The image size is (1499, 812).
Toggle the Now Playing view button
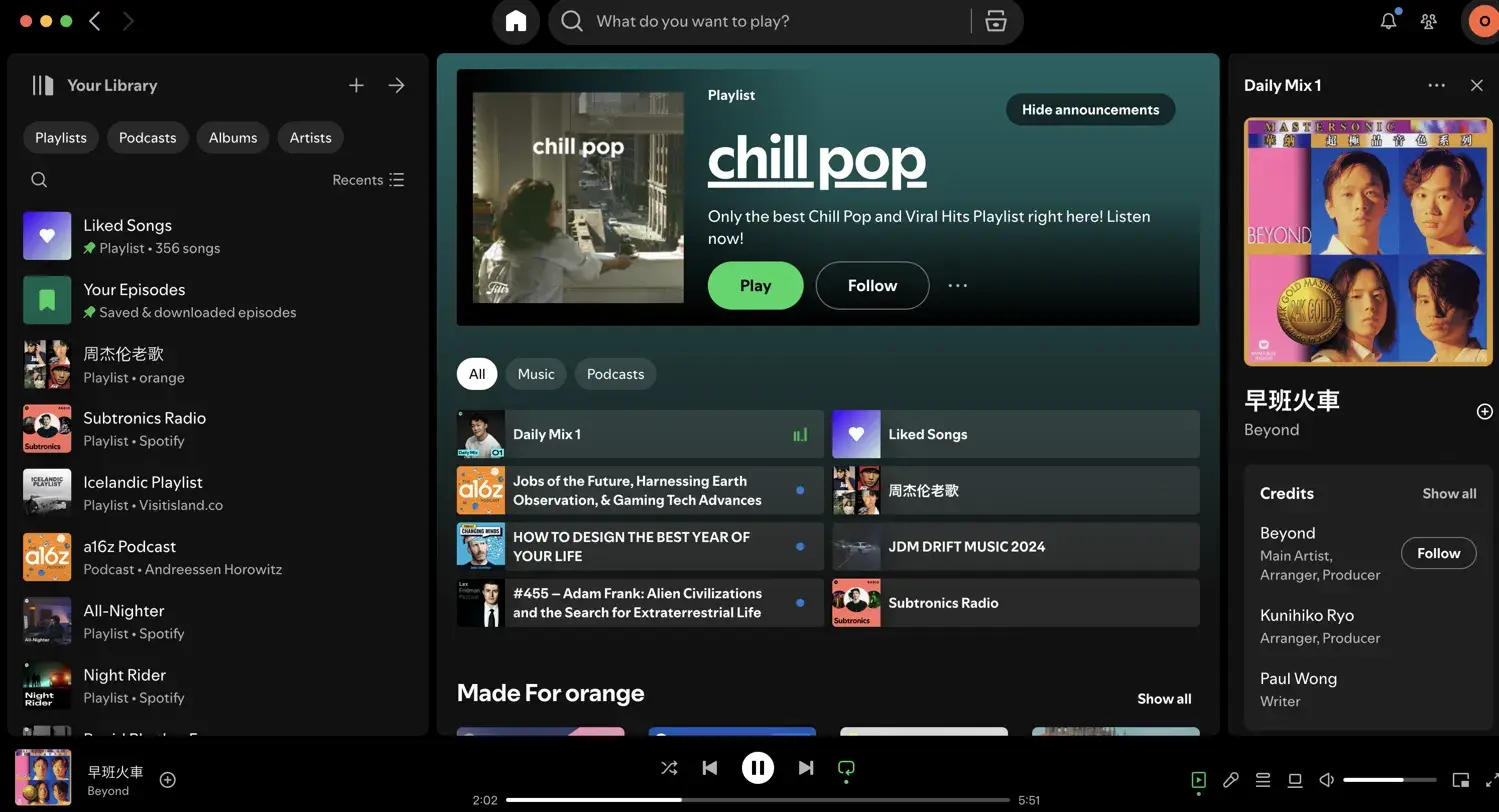1199,780
